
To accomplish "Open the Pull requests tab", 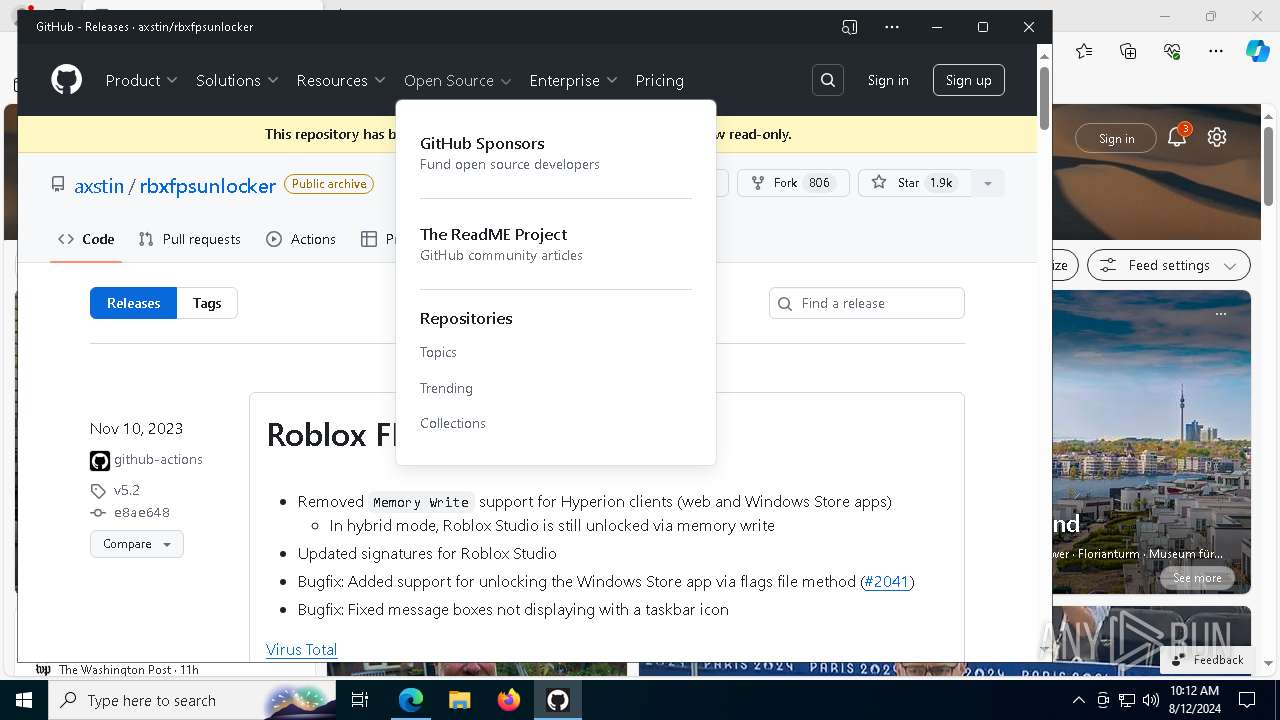I will (190, 239).
